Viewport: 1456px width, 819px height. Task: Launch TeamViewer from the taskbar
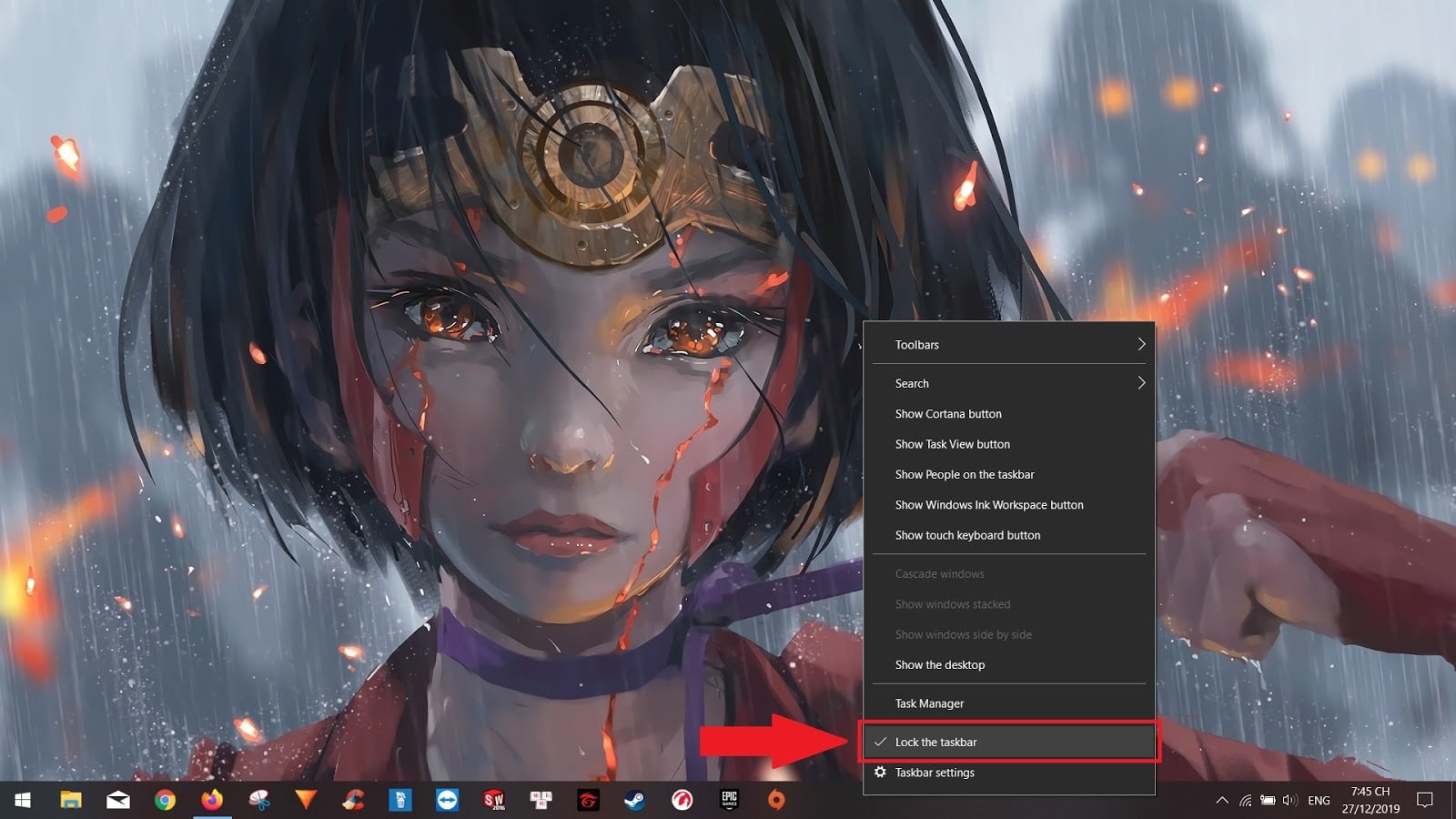coord(447,800)
